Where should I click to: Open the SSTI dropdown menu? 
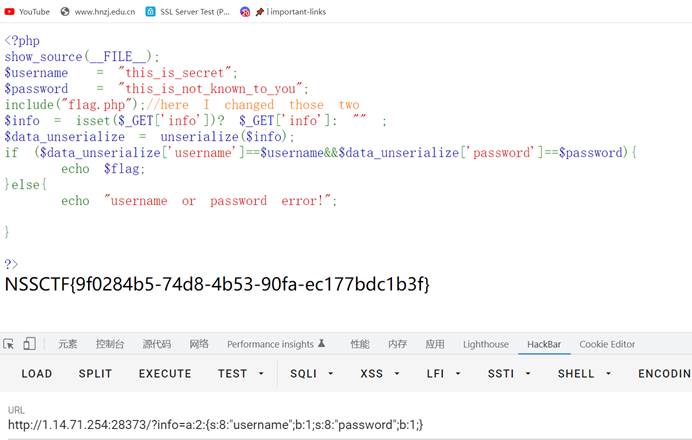pyautogui.click(x=508, y=374)
